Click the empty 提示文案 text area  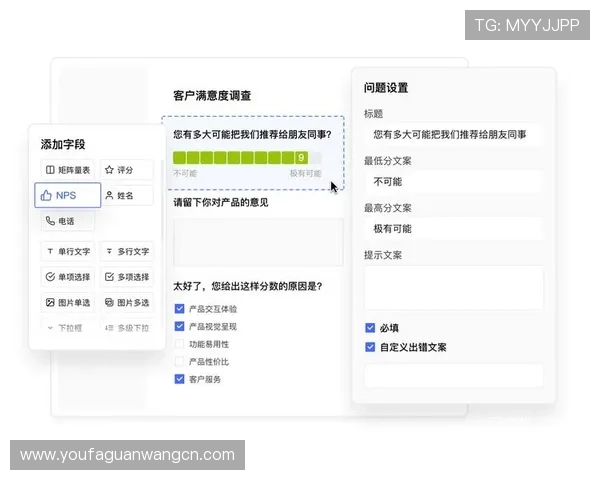(454, 287)
